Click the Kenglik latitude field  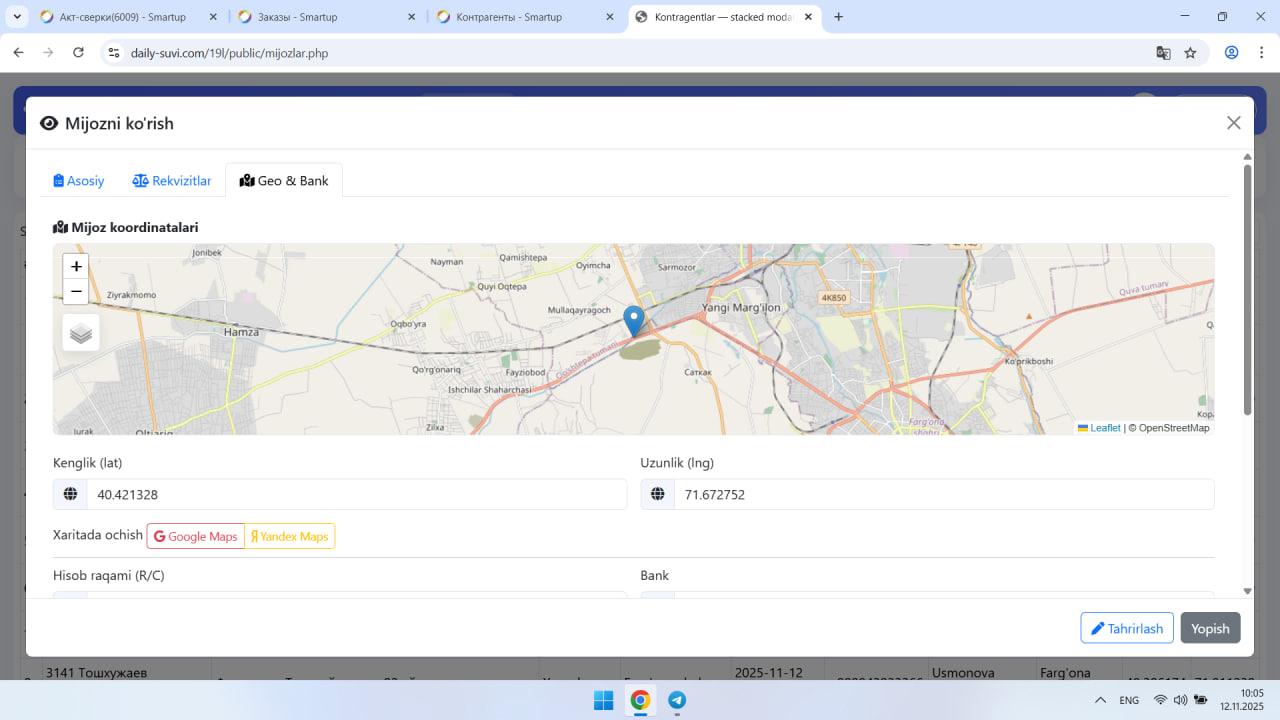tap(355, 494)
